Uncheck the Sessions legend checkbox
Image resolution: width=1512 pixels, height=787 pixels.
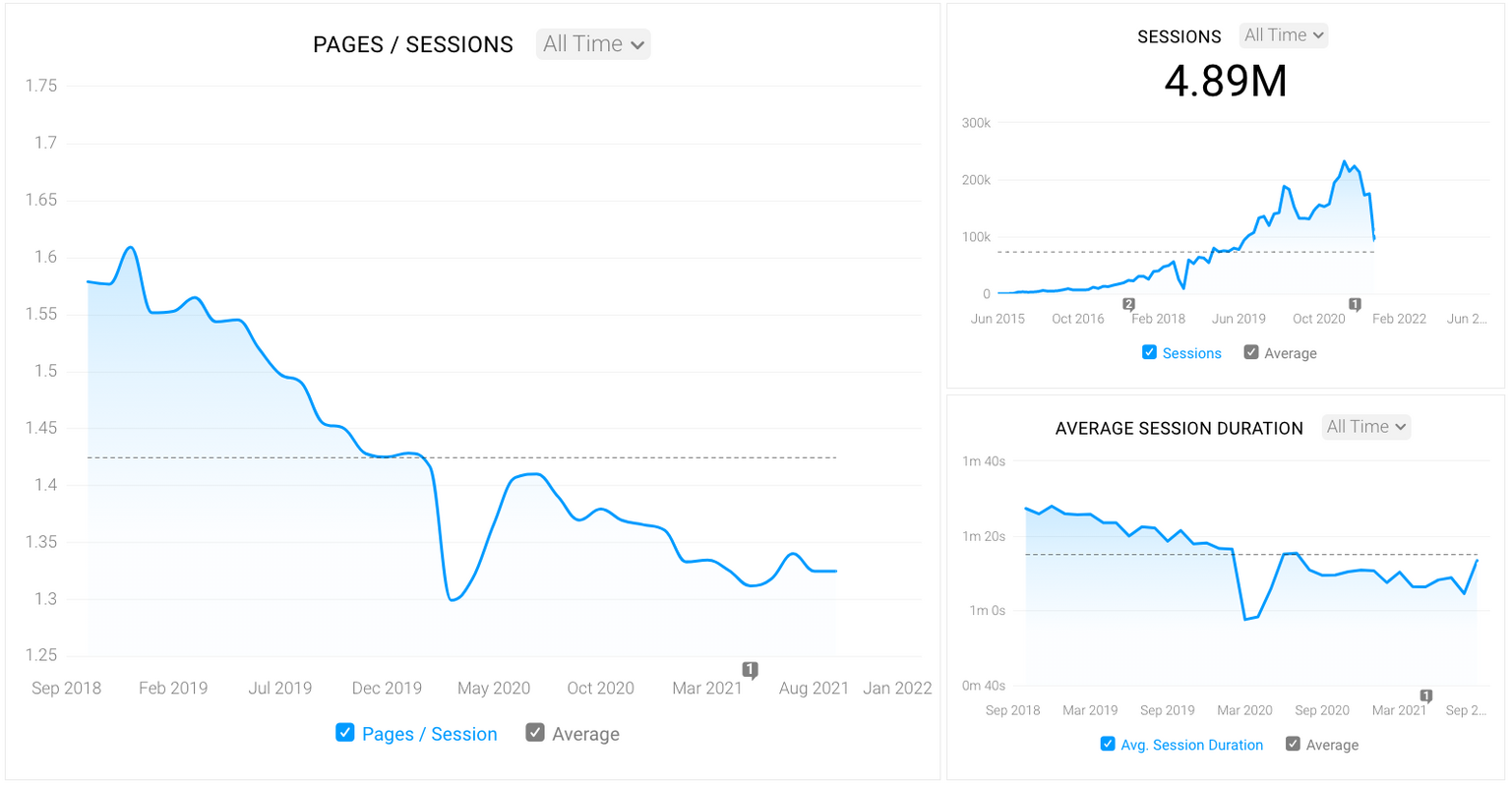pyautogui.click(x=1148, y=351)
